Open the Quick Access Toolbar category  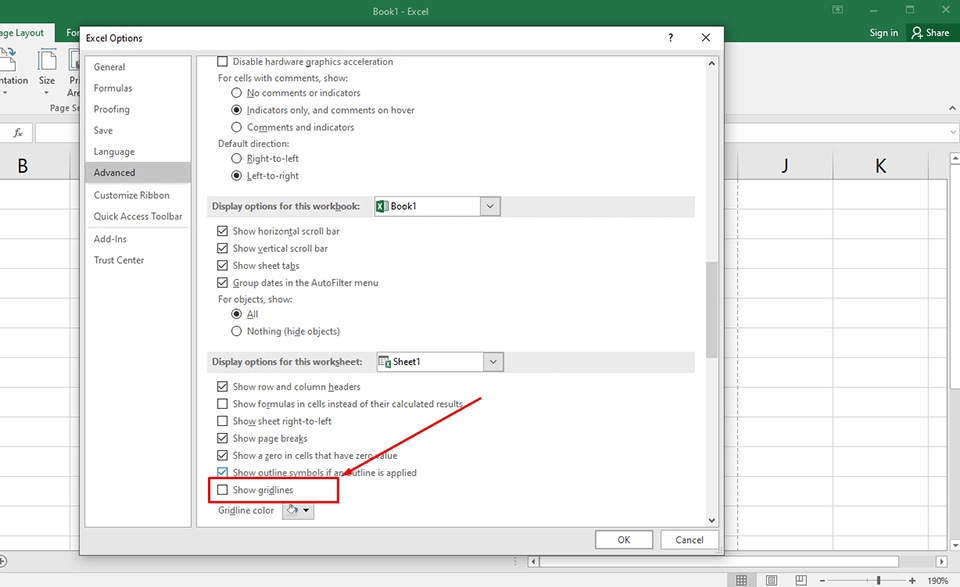pyautogui.click(x=138, y=216)
